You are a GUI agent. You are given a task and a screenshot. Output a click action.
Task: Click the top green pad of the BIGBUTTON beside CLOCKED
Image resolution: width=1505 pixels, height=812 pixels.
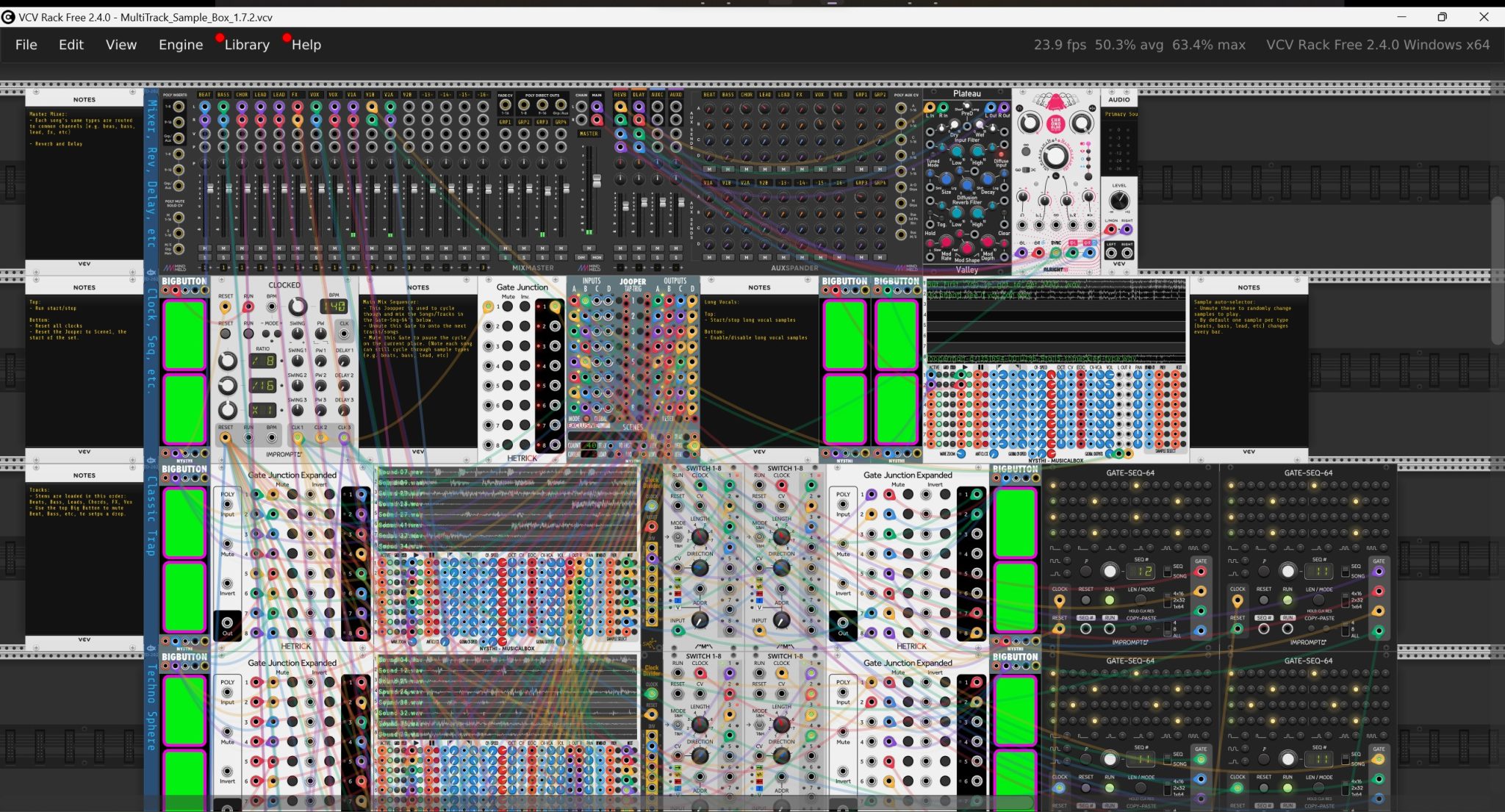point(184,334)
